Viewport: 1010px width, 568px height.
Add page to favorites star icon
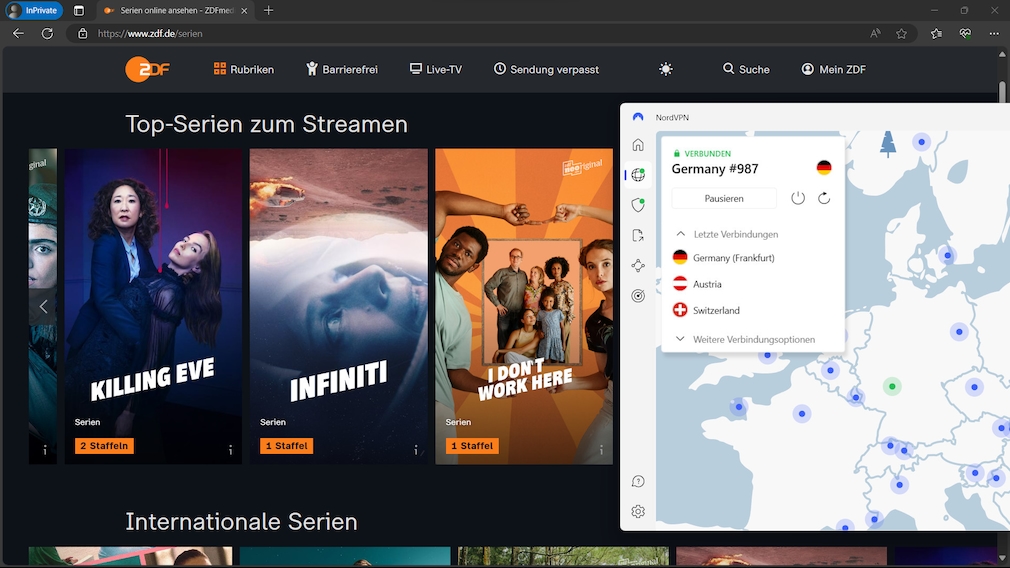pos(901,33)
